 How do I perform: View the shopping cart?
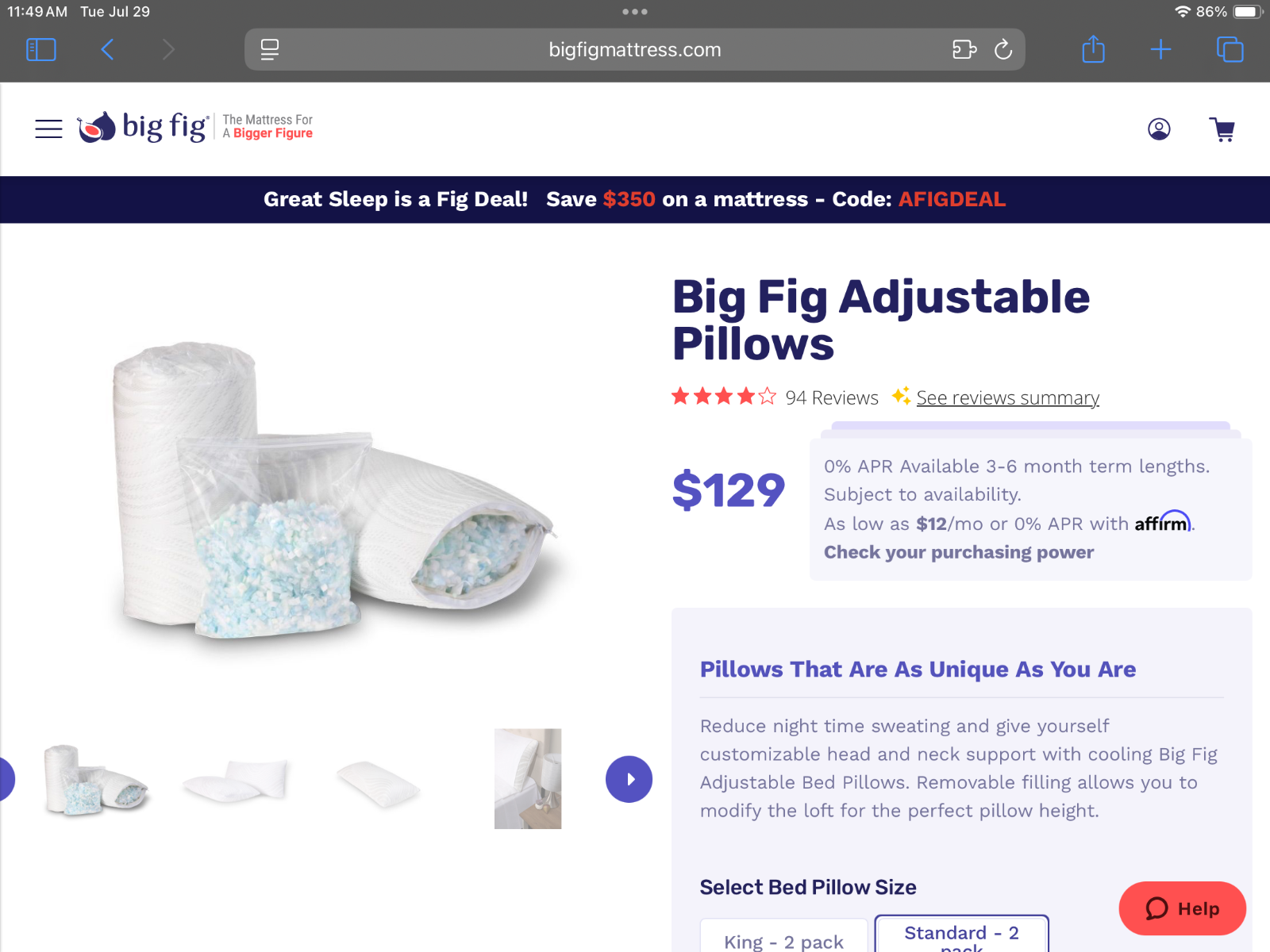pos(1222,129)
